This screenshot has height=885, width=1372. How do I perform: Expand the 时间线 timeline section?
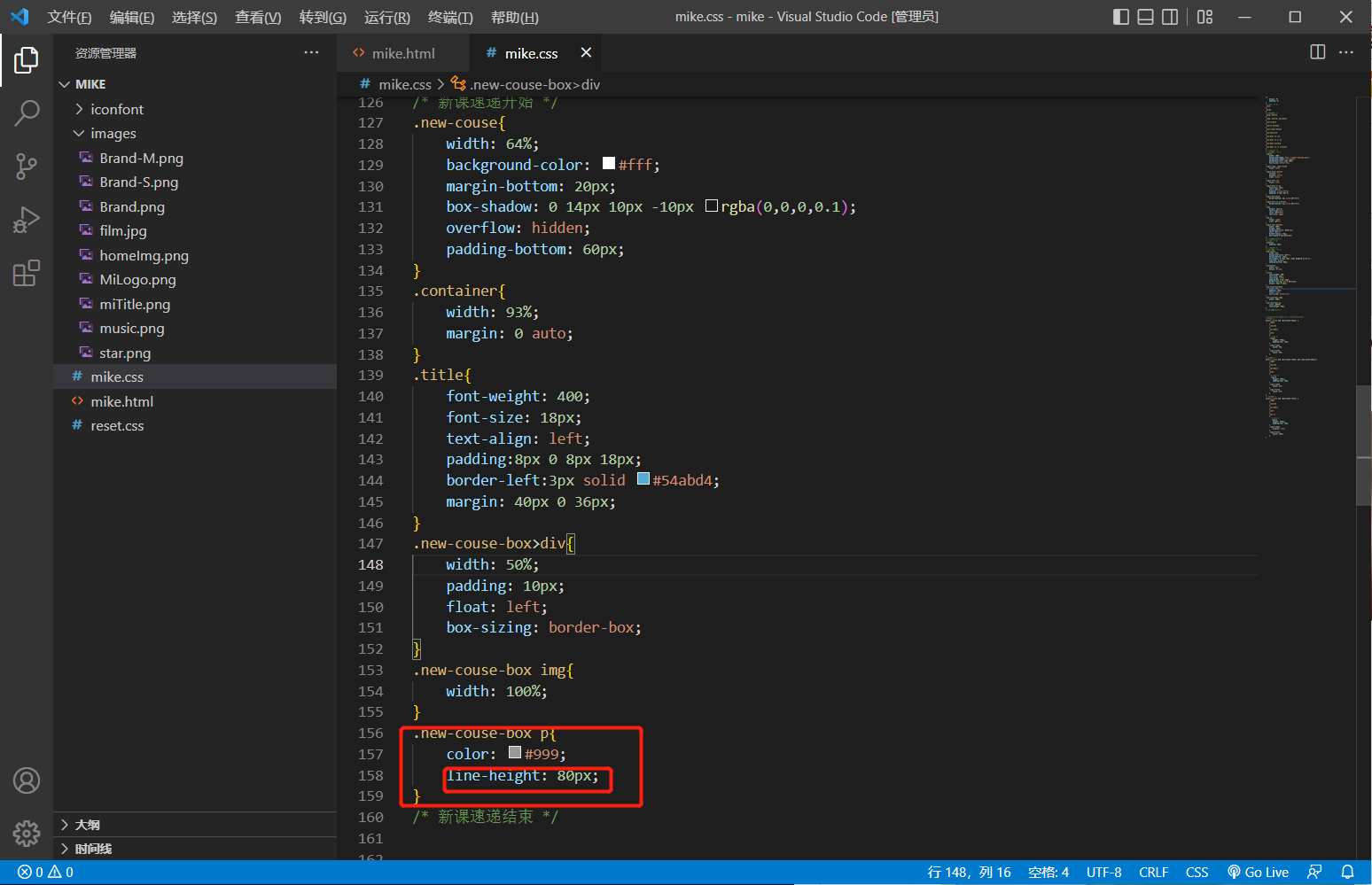195,849
